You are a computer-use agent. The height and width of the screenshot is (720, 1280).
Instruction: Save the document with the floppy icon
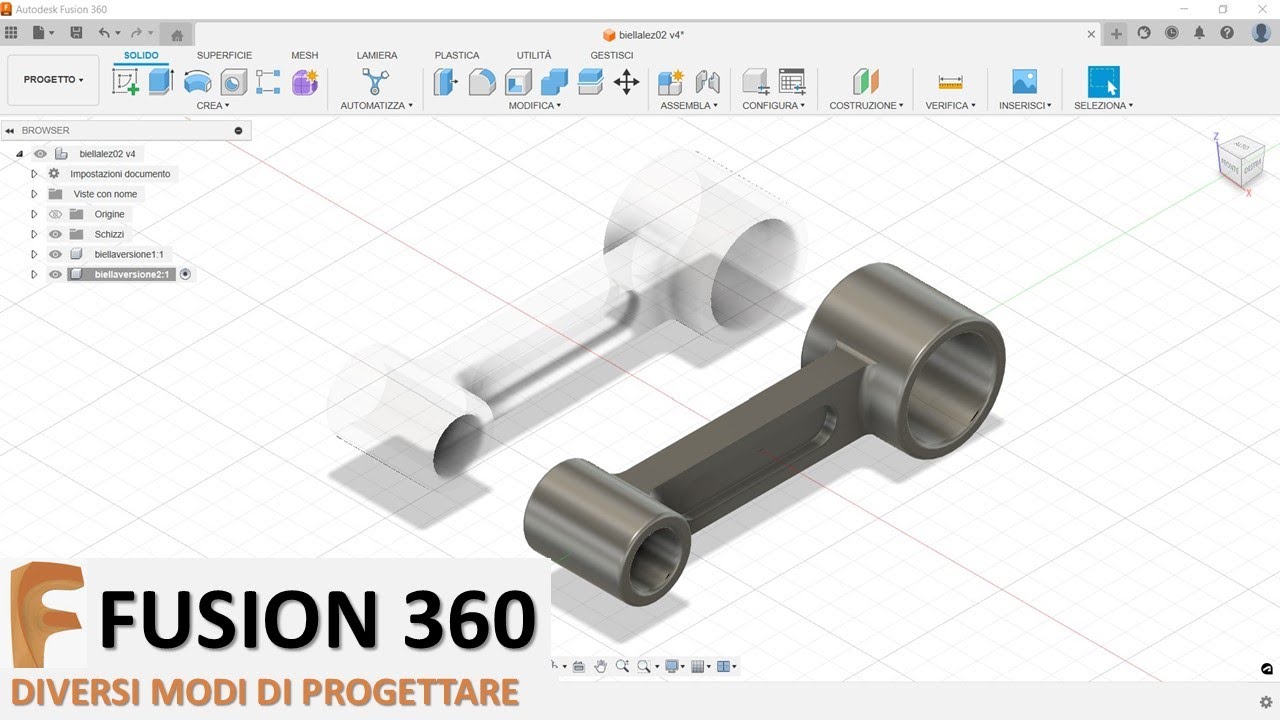pos(76,33)
